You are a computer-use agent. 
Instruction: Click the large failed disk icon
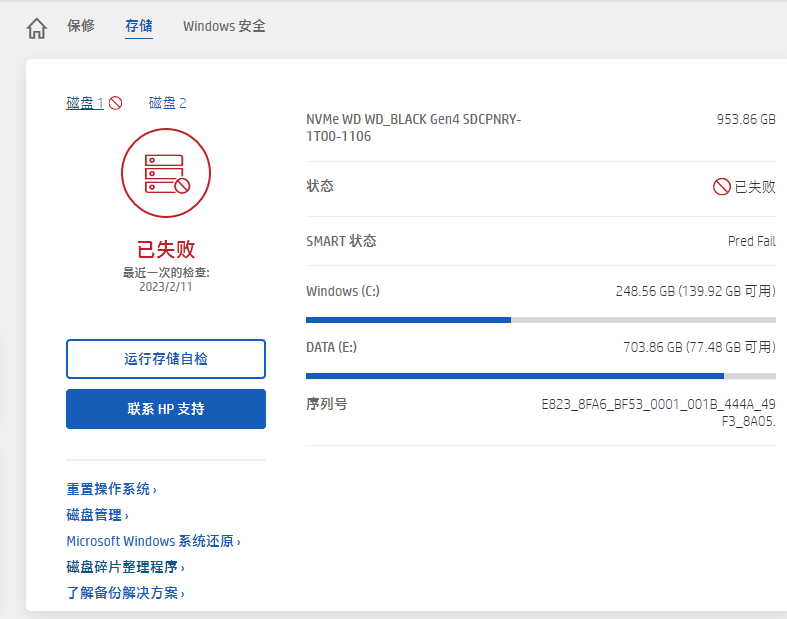(166, 173)
